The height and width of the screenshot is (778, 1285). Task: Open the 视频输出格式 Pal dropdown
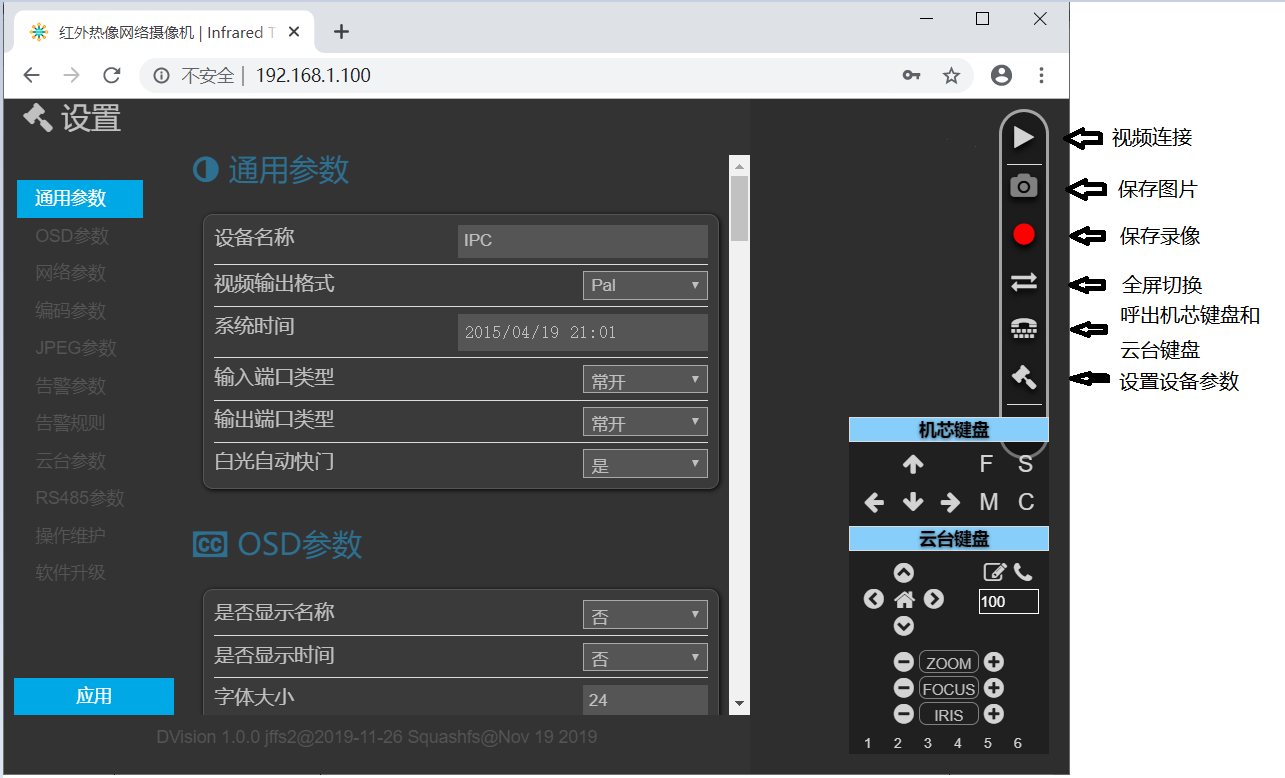[x=644, y=285]
